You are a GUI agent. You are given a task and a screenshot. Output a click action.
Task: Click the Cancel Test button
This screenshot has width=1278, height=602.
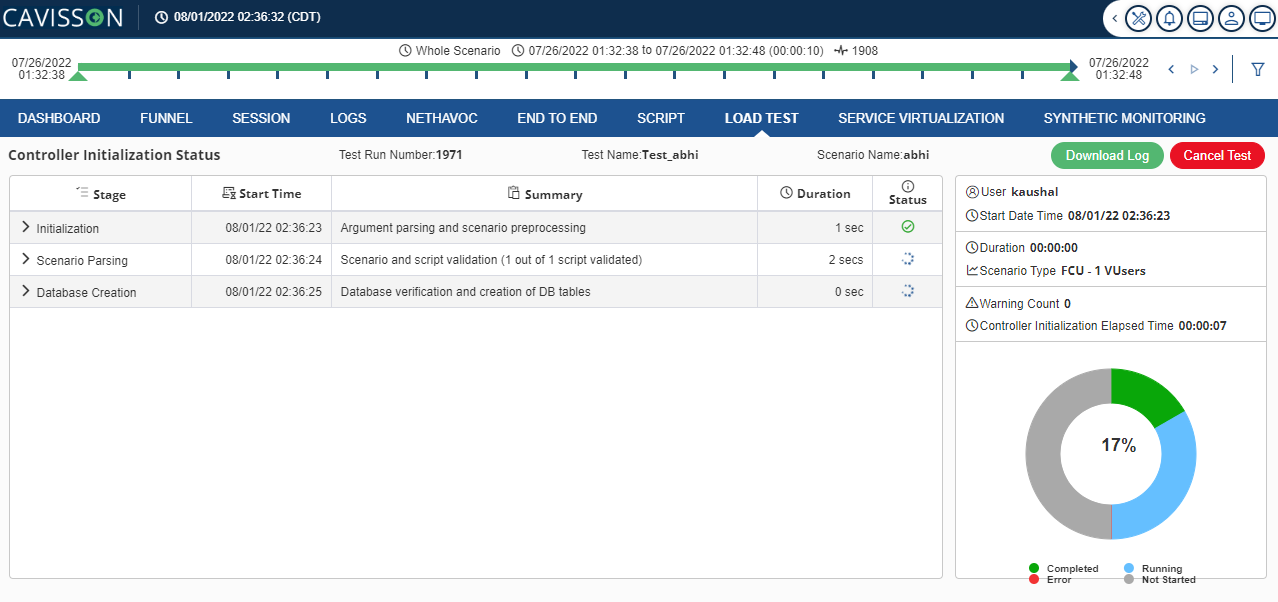tap(1217, 155)
